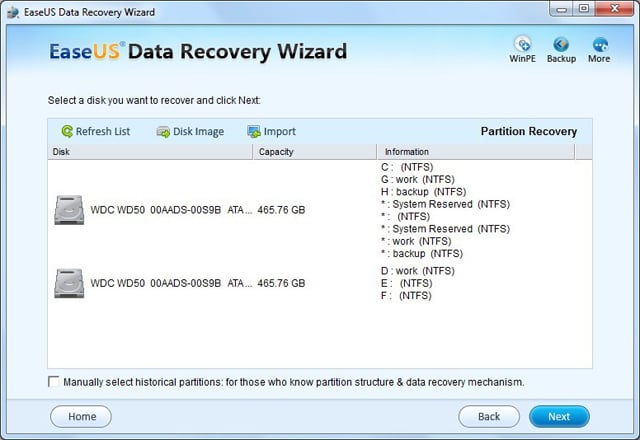Select the C: (NTFS) partition entry
Viewport: 640px width, 440px height.
(407, 167)
